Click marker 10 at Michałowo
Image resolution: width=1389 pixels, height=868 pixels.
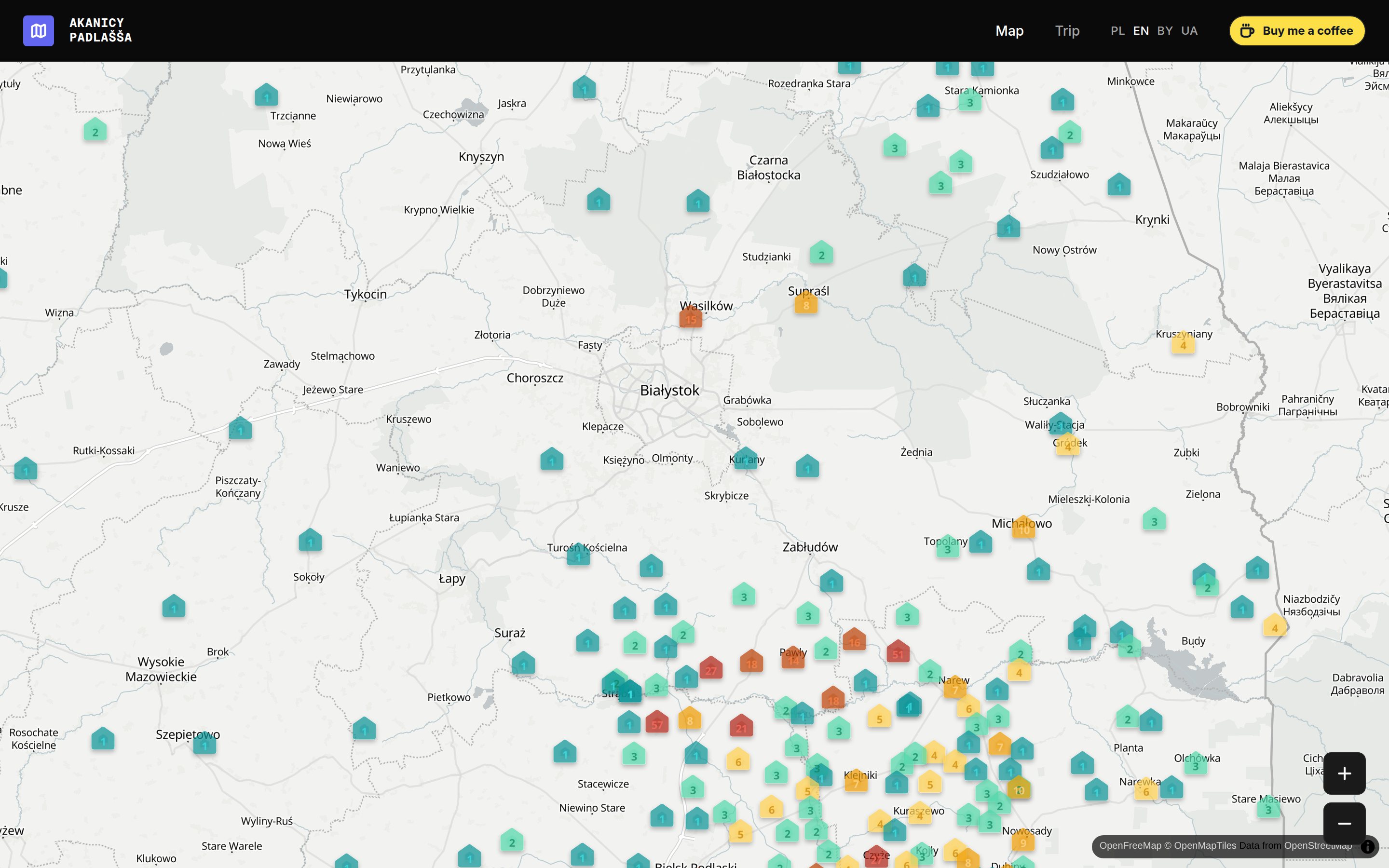(1023, 527)
